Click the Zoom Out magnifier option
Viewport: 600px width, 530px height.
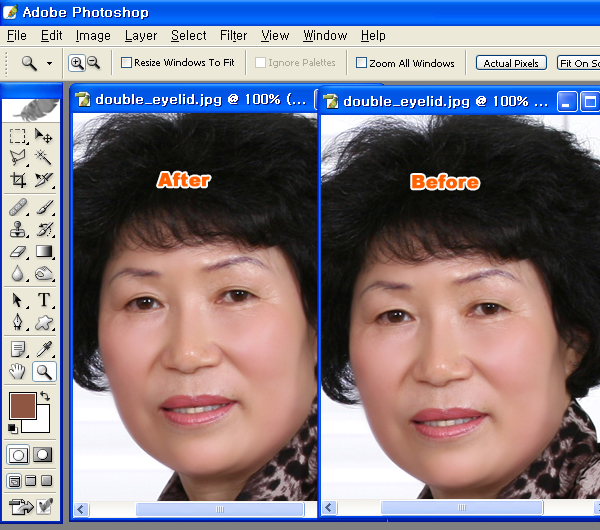(94, 63)
